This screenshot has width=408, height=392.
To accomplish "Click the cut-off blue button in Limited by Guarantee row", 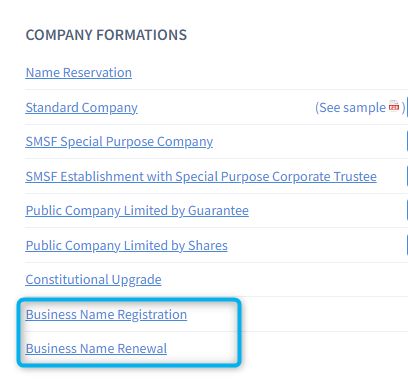I will tap(407, 210).
